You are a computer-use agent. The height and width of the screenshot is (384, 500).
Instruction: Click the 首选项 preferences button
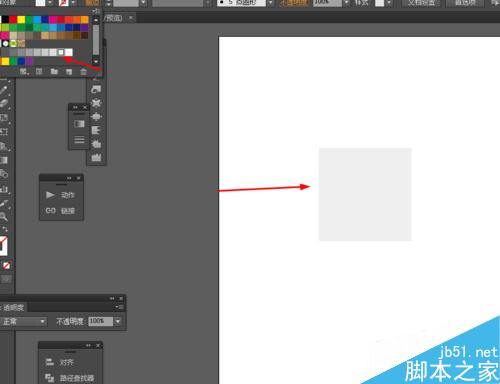click(x=465, y=3)
